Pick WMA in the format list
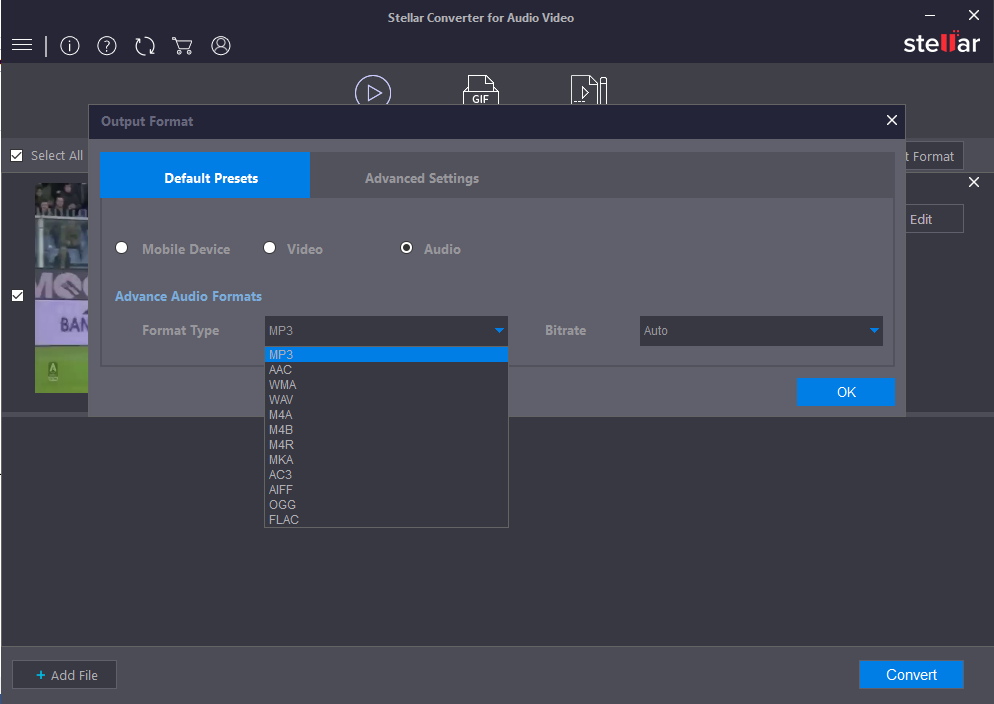Viewport: 994px width, 704px height. pos(386,385)
